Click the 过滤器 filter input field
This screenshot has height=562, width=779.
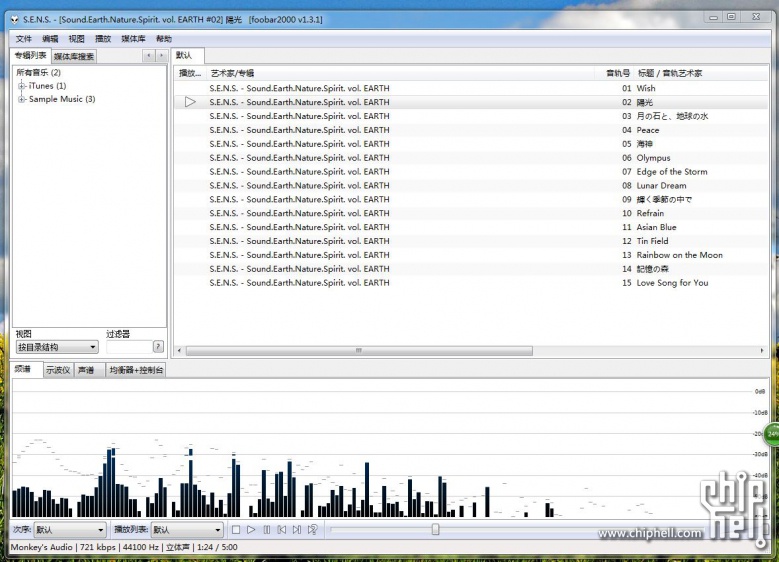pyautogui.click(x=129, y=346)
